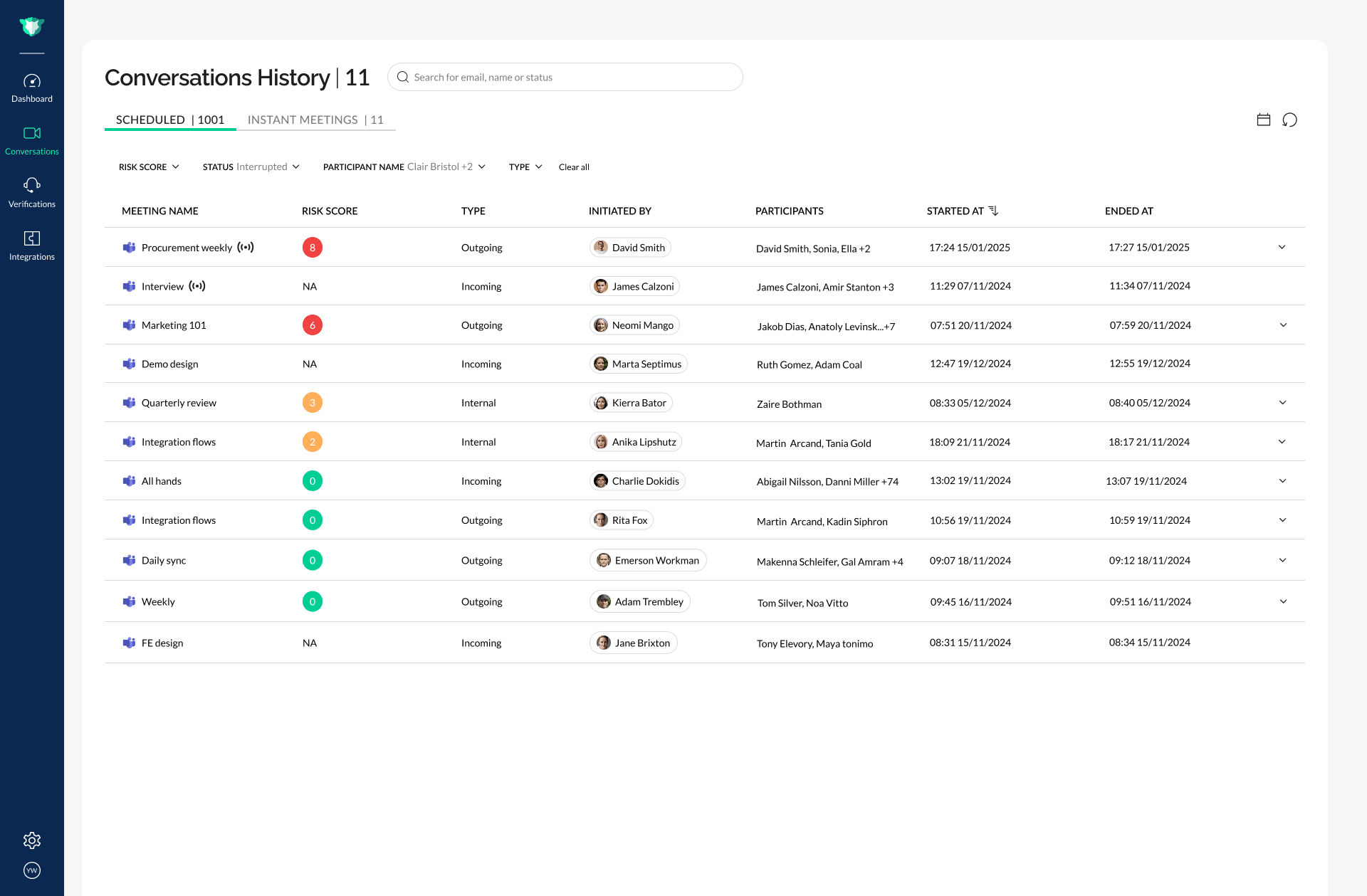Toggle Started At sort order icon
Screen dimensions: 1367x896
[x=993, y=211]
